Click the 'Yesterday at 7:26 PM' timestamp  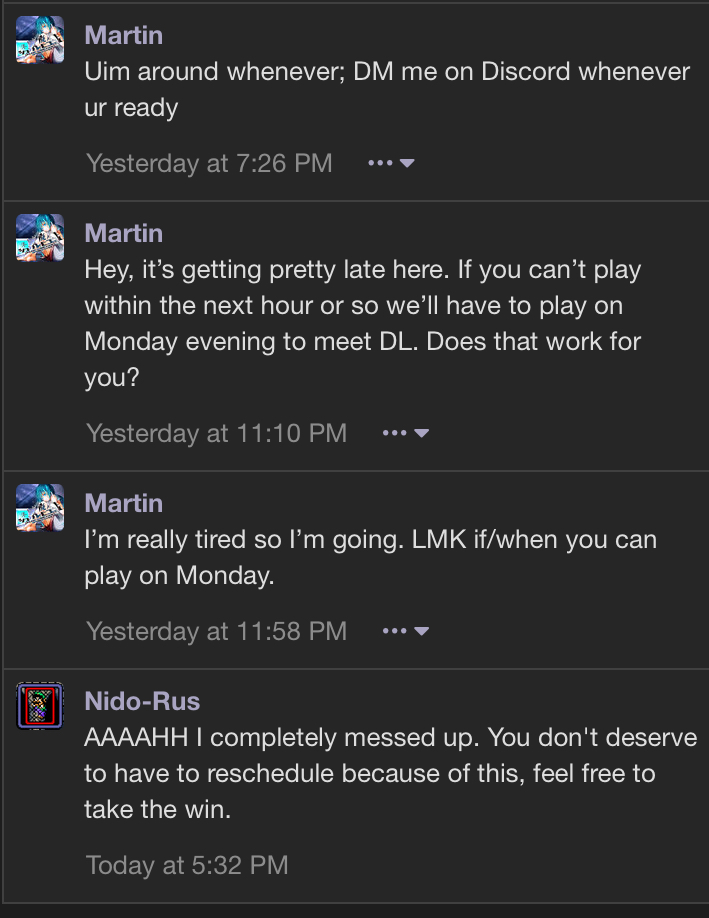[x=209, y=163]
